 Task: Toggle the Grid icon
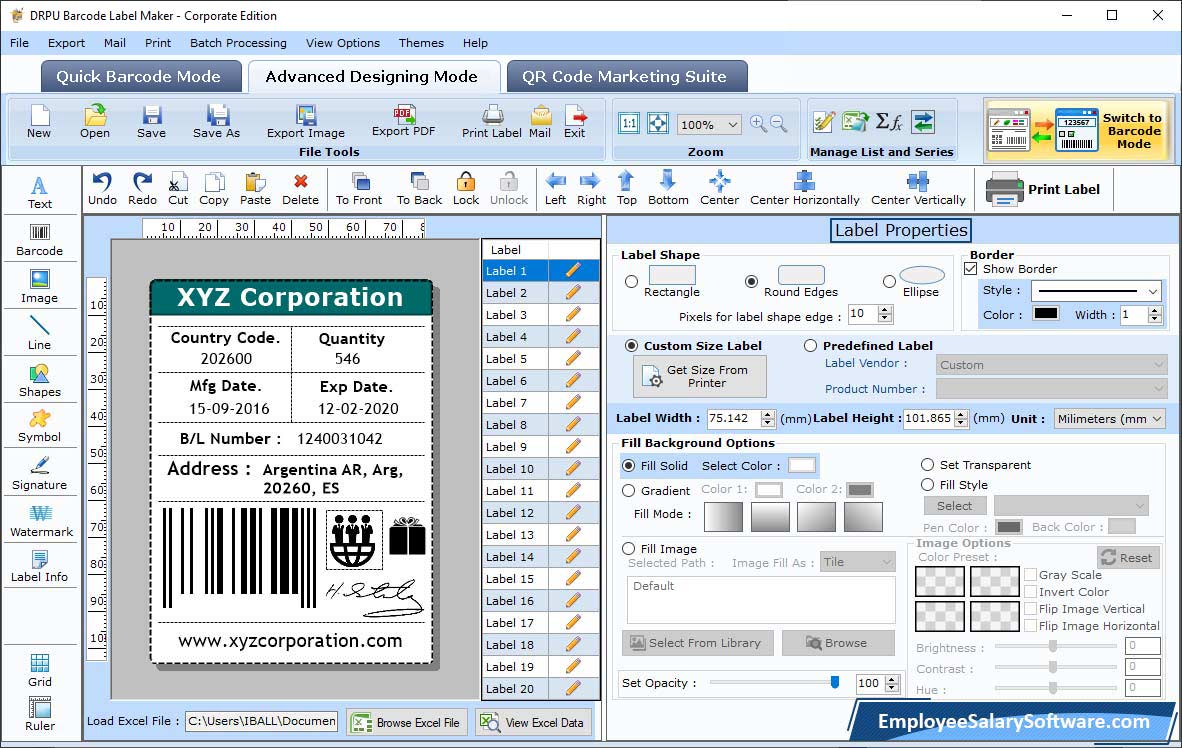[x=39, y=670]
